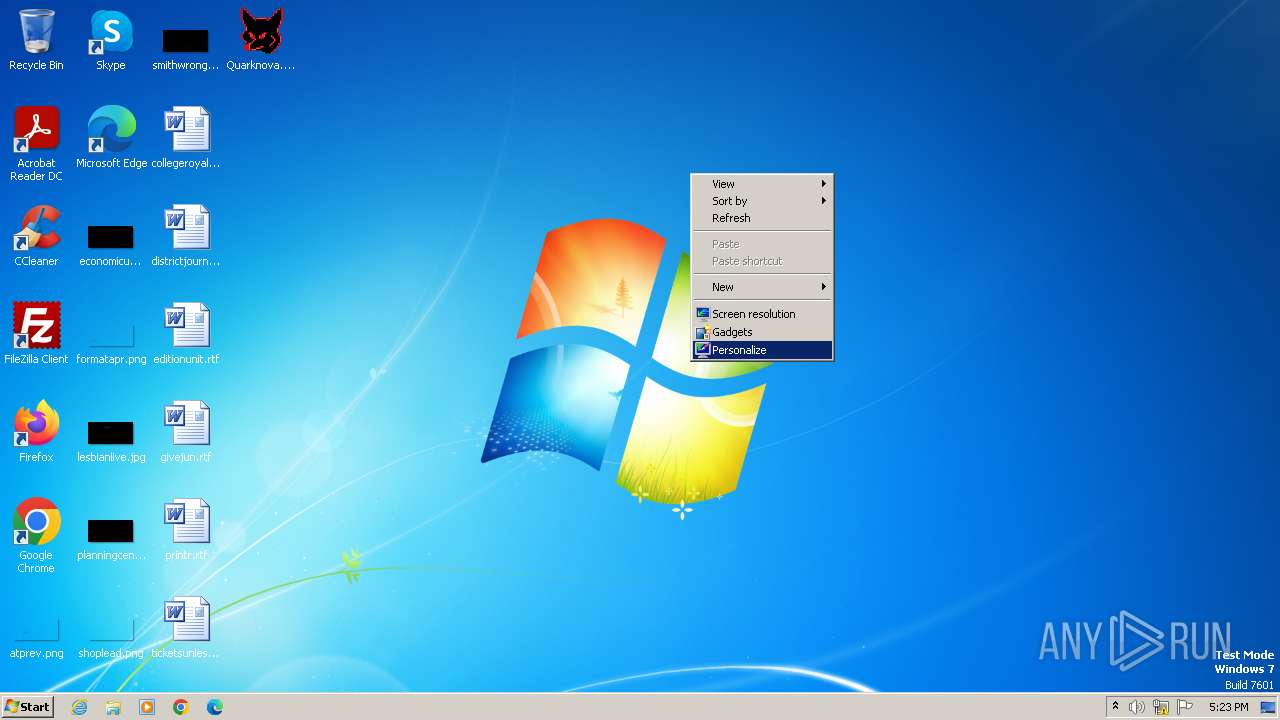Open Internet Explorer from the taskbar
The height and width of the screenshot is (720, 1280).
80,707
